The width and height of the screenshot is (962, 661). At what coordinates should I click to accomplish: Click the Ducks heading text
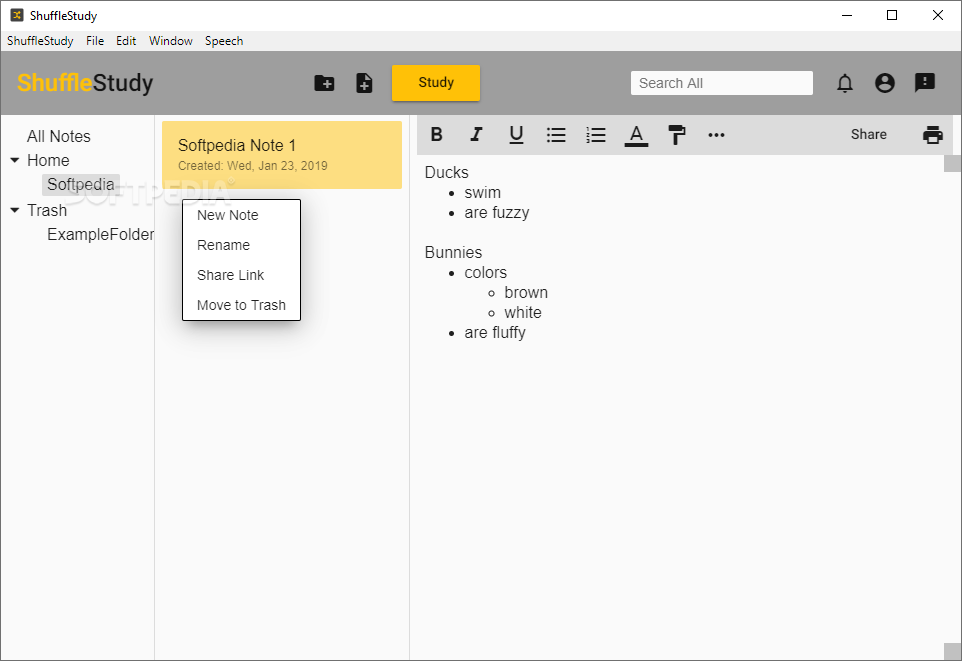coord(446,172)
